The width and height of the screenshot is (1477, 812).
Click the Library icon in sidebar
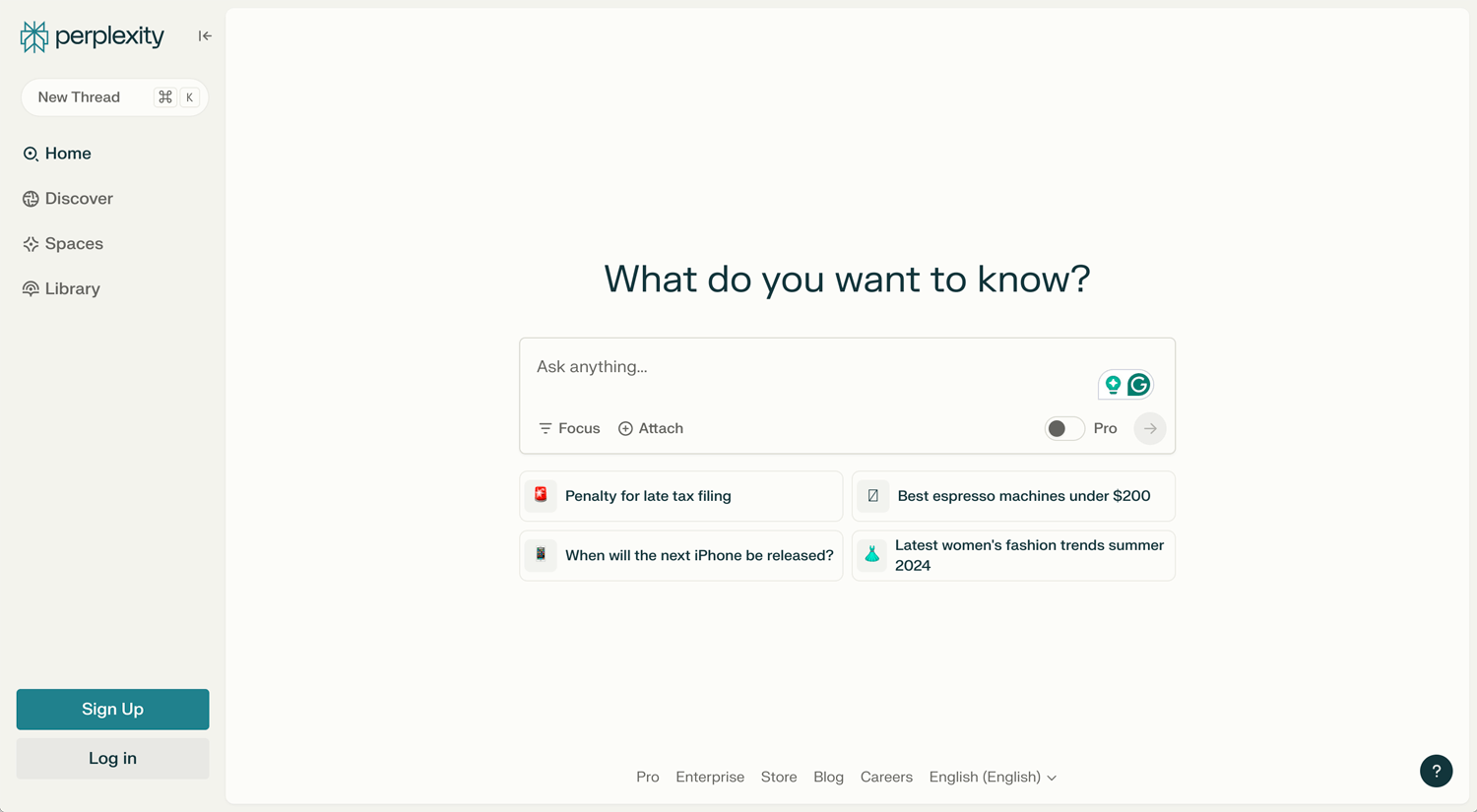pyautogui.click(x=31, y=289)
